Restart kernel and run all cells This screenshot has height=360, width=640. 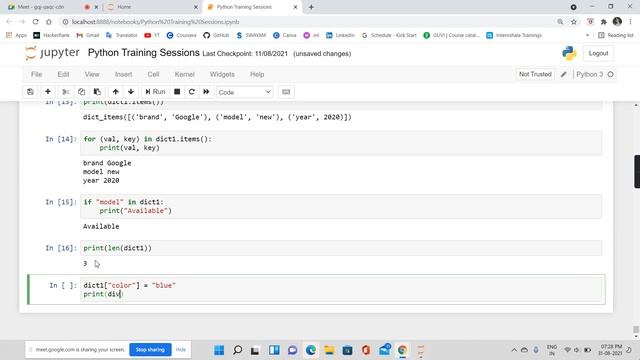[x=206, y=92]
